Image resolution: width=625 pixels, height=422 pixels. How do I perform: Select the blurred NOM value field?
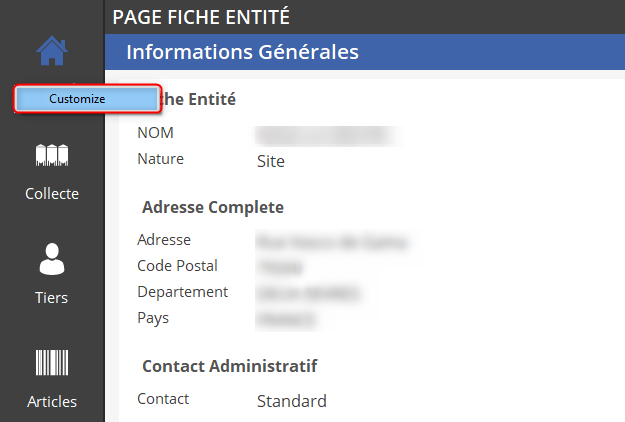(329, 135)
